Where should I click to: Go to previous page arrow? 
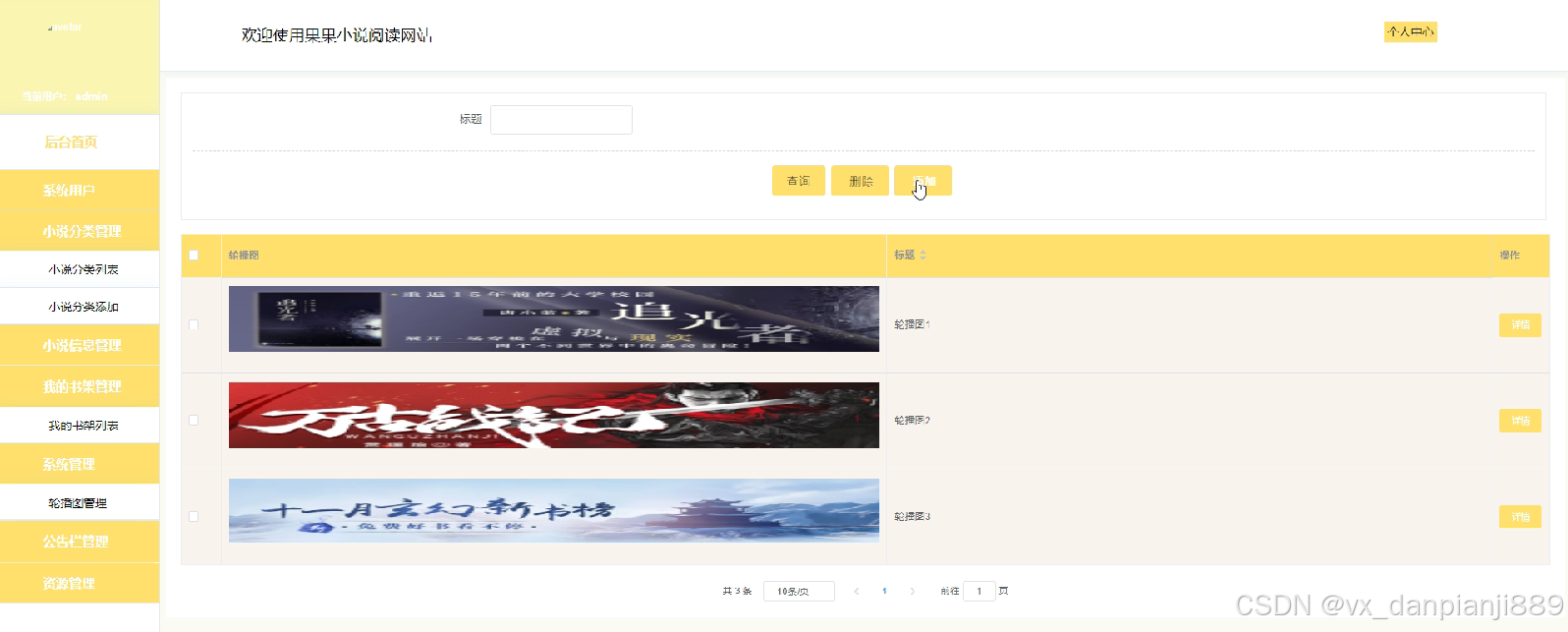(857, 591)
